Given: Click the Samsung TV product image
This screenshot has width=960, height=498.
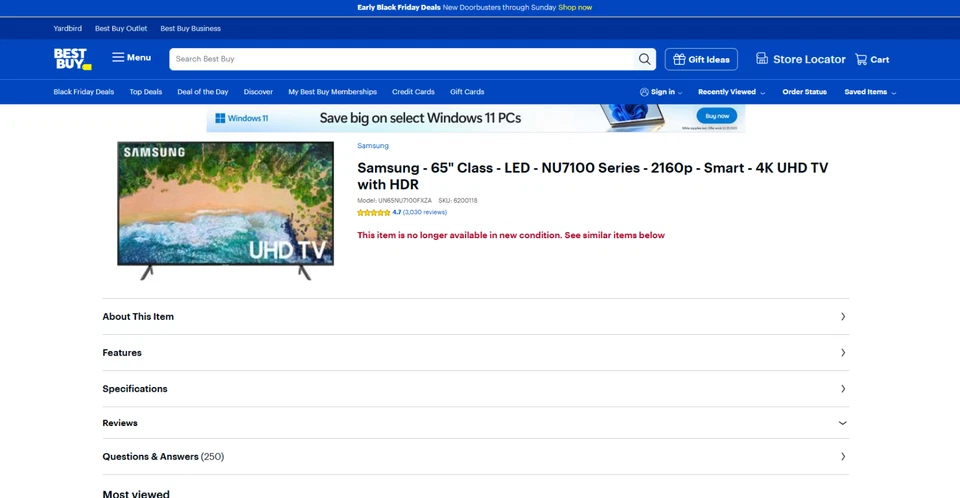Looking at the screenshot, I should (225, 210).
